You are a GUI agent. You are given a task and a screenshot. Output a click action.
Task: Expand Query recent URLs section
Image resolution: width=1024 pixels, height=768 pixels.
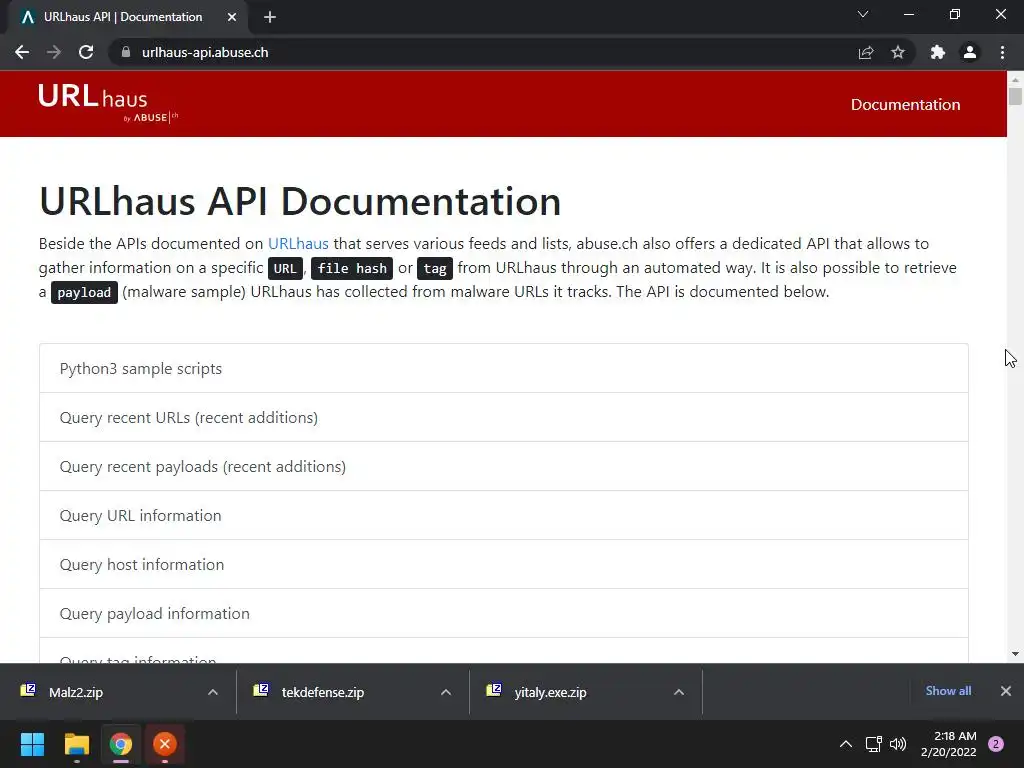pyautogui.click(x=504, y=417)
